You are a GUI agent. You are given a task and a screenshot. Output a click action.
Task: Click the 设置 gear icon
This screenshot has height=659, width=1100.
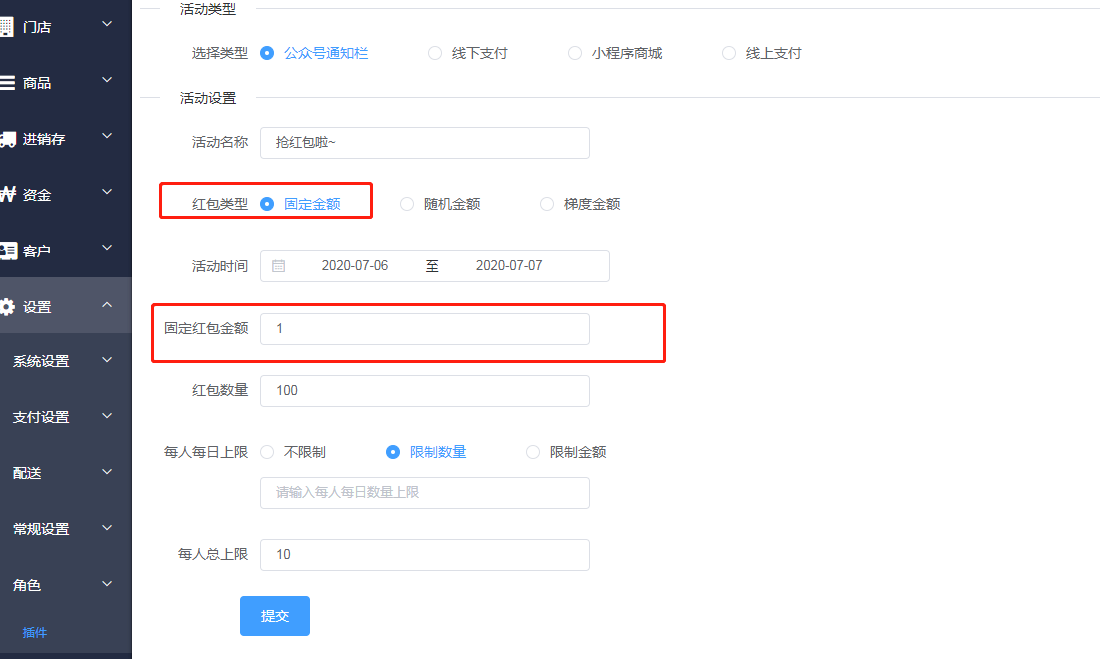(x=7, y=307)
